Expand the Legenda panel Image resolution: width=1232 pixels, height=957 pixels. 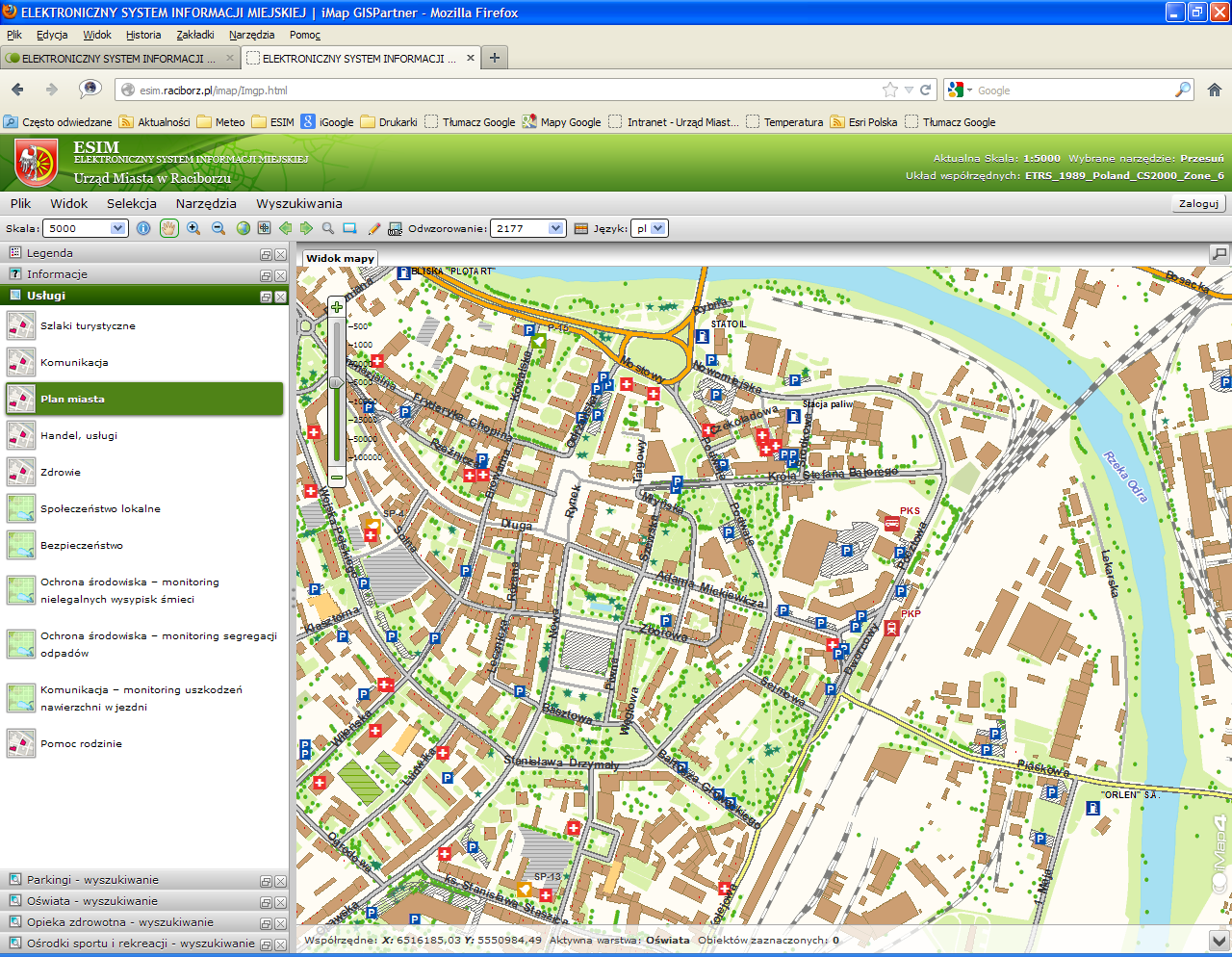coord(144,253)
